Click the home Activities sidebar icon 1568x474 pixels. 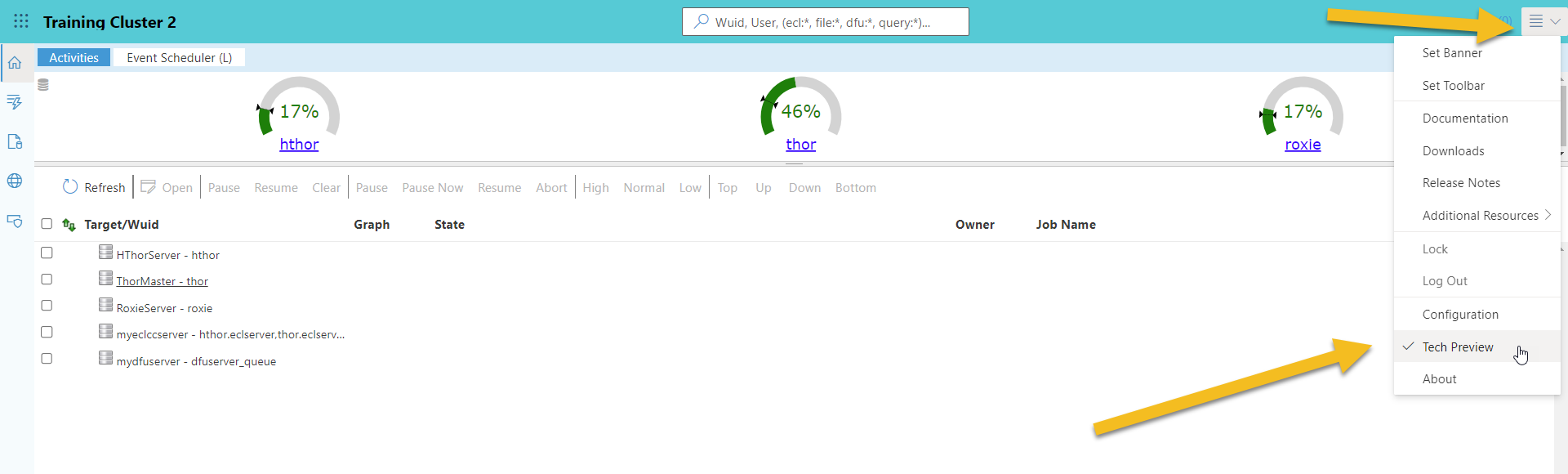coord(15,63)
